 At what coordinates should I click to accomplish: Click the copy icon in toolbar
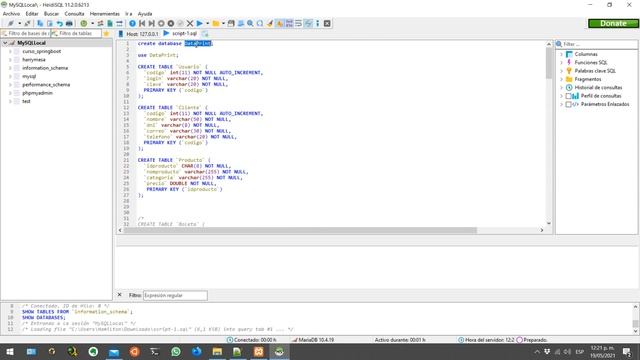click(x=40, y=24)
